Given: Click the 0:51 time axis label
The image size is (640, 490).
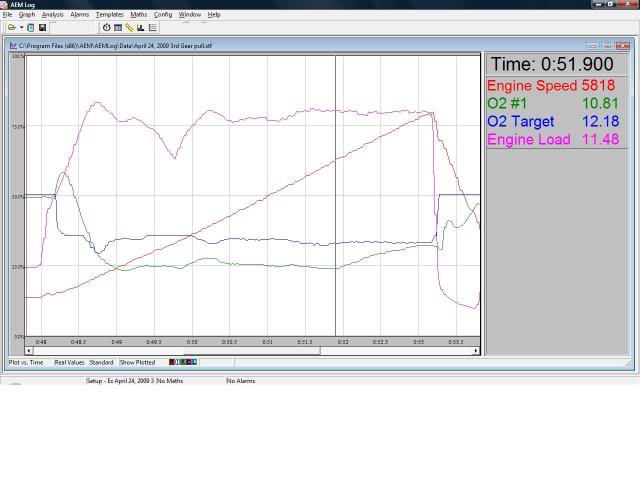Looking at the screenshot, I should [x=268, y=342].
